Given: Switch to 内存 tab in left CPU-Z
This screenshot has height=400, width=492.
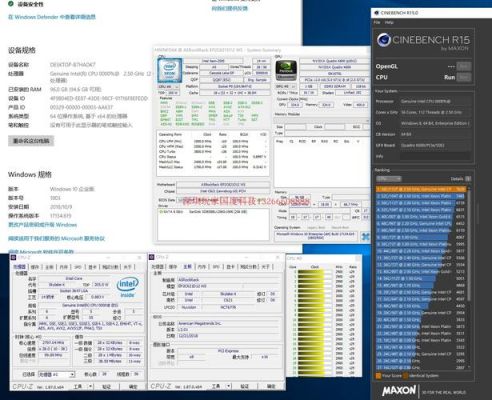Looking at the screenshot, I should 64,267.
